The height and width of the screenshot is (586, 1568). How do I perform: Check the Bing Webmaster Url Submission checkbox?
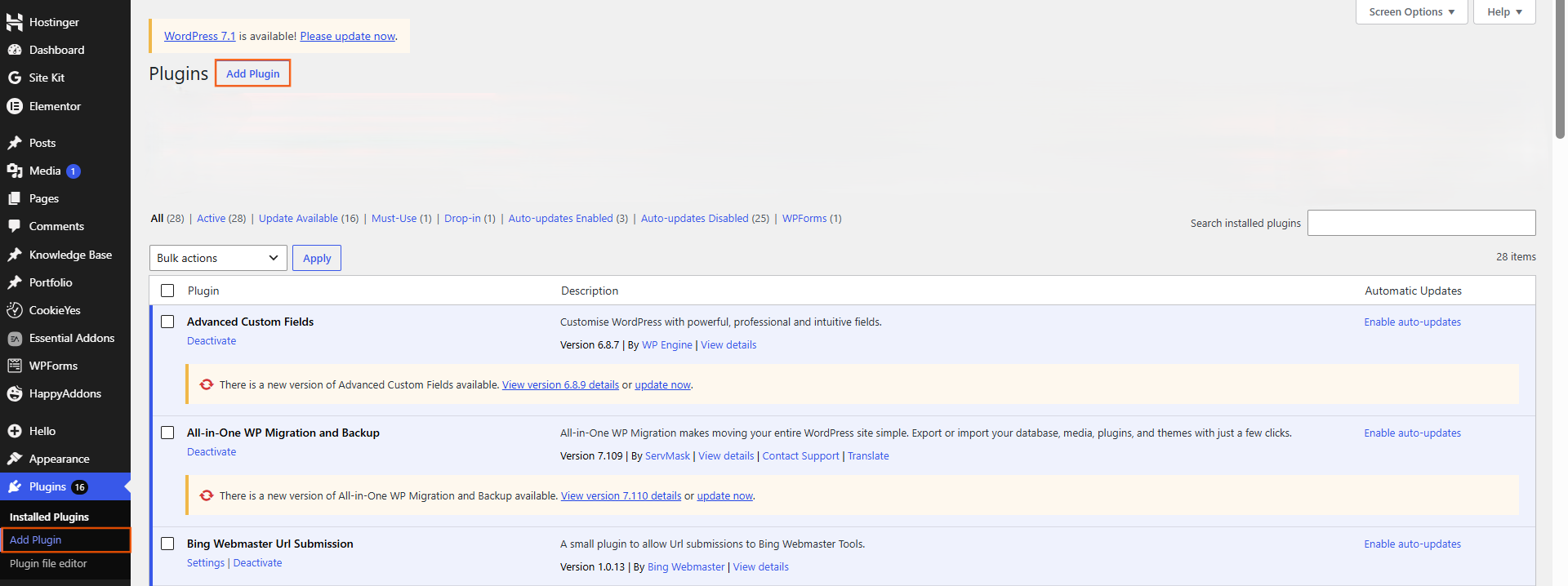(x=167, y=544)
